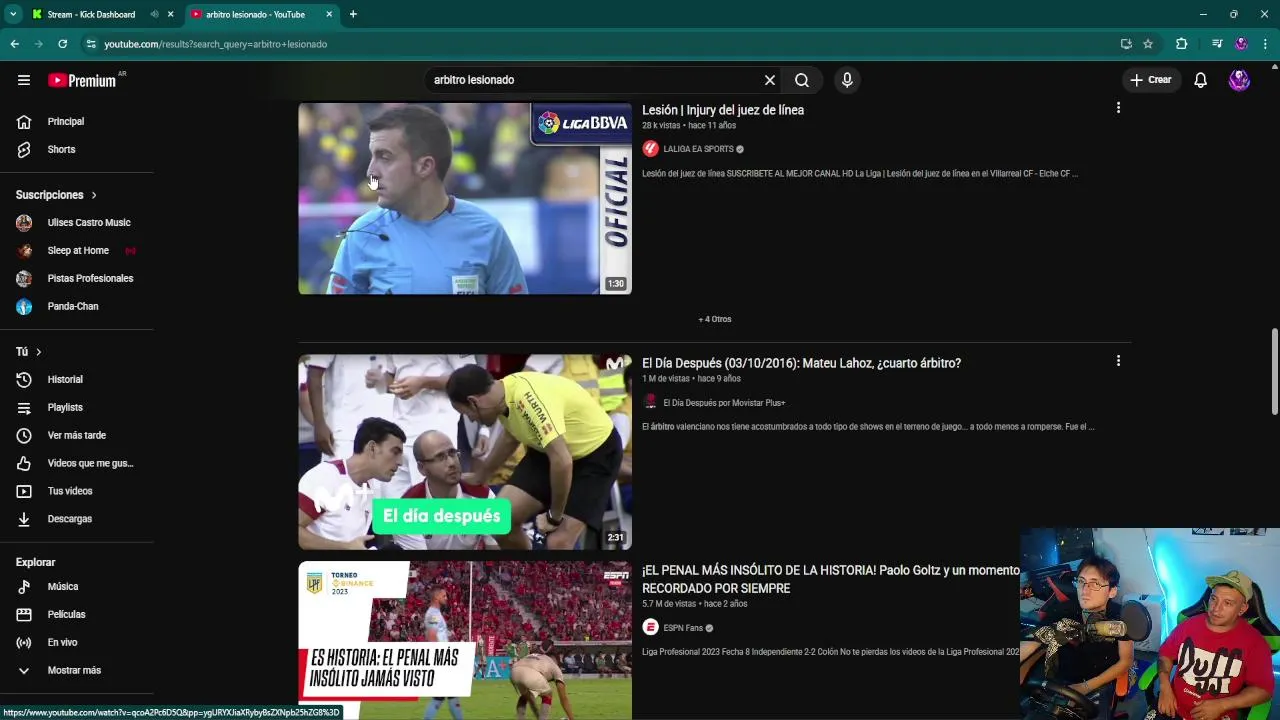The height and width of the screenshot is (720, 1280).
Task: Open the browser extensions puzzle icon
Action: tap(1181, 44)
